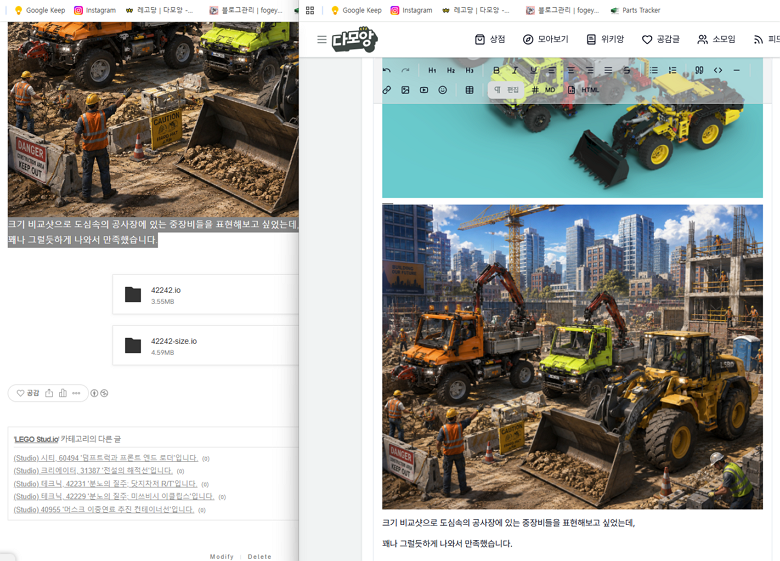
Task: Open post about 시티 60494
Action: coord(105,458)
